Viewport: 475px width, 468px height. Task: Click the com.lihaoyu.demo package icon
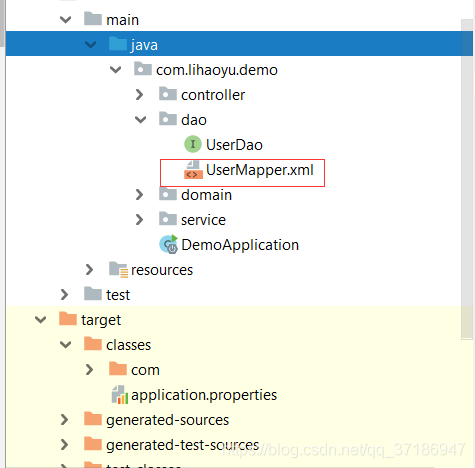click(143, 69)
